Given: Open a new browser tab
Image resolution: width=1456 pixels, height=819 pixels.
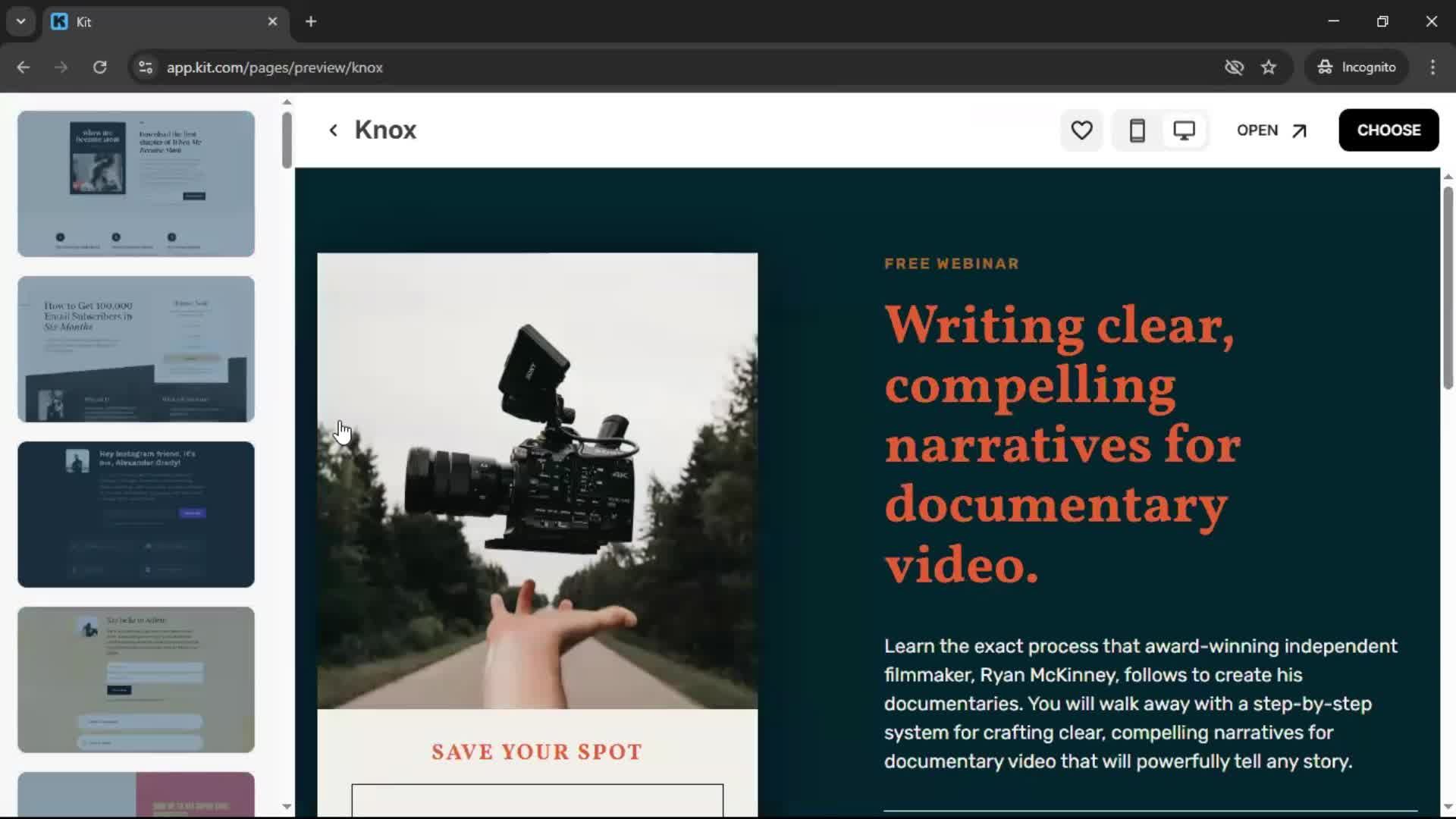Looking at the screenshot, I should (x=310, y=21).
